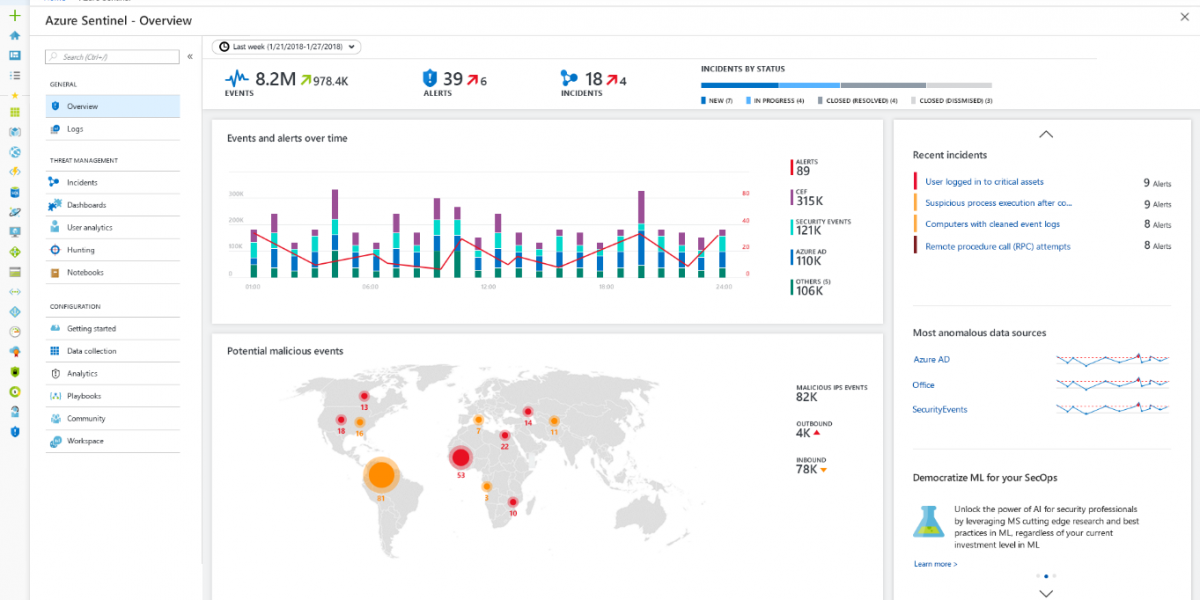Click the magnifier icon in the search box

point(55,57)
